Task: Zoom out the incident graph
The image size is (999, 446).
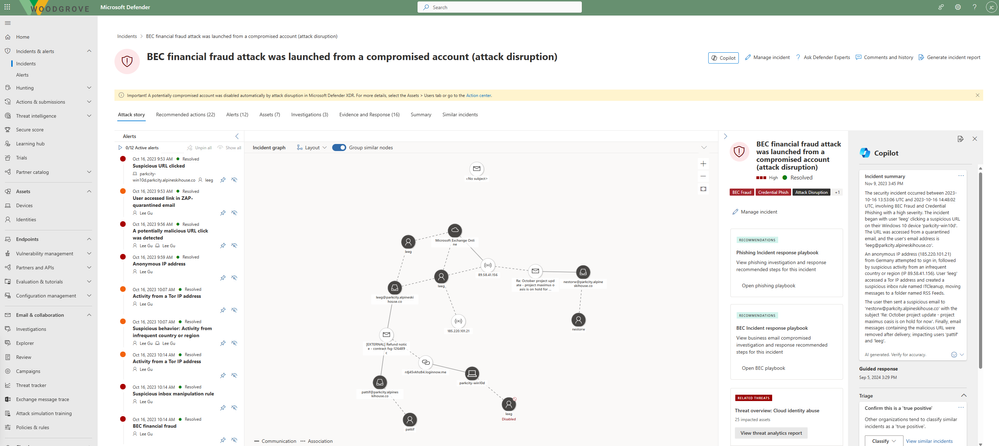Action: (x=703, y=176)
